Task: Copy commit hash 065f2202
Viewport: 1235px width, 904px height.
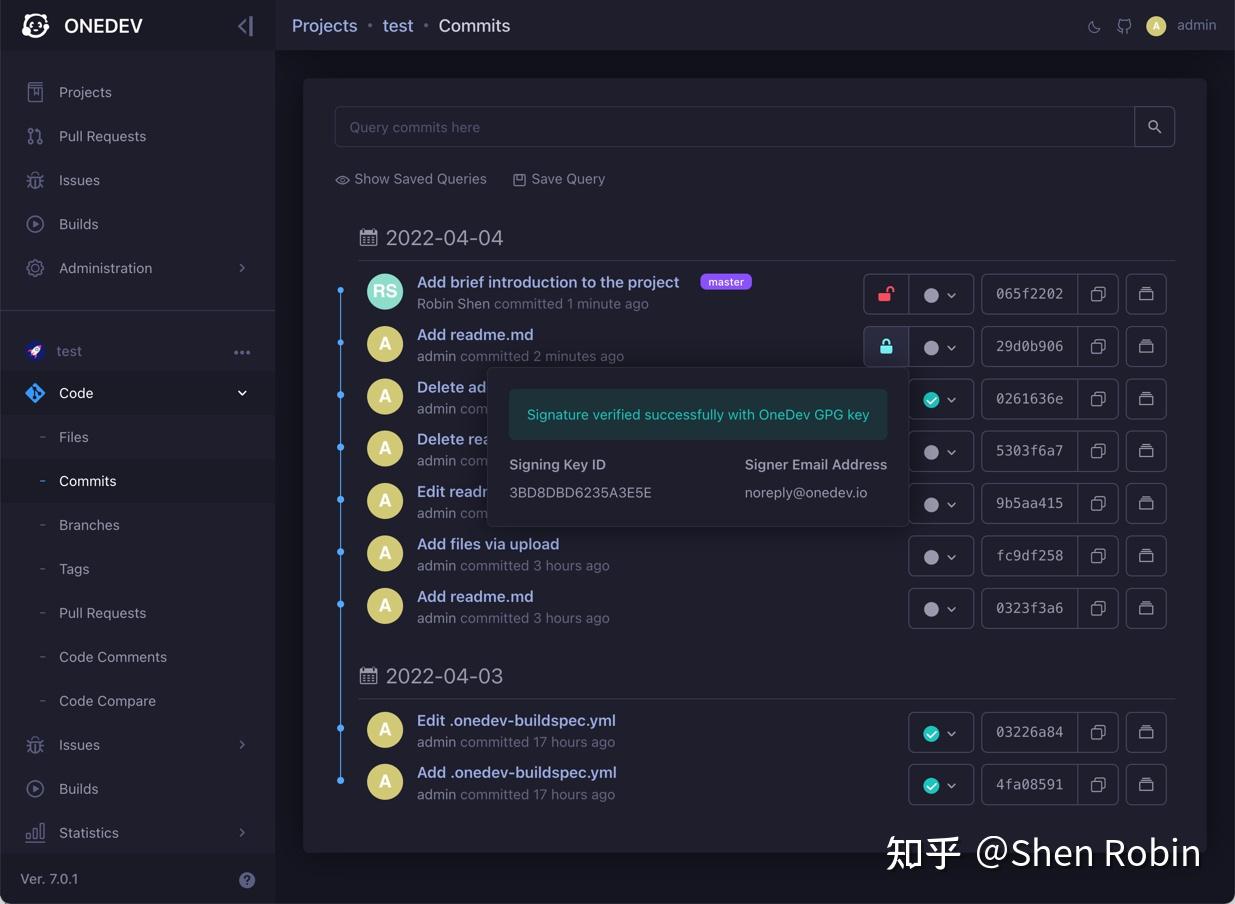Action: [x=1097, y=294]
